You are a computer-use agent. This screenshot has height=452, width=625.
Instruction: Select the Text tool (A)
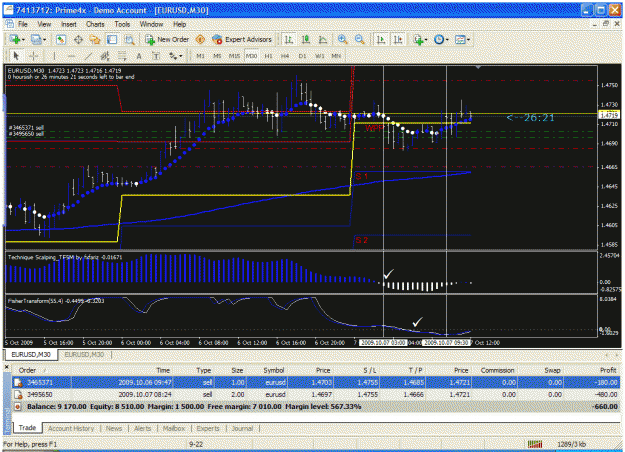point(139,56)
